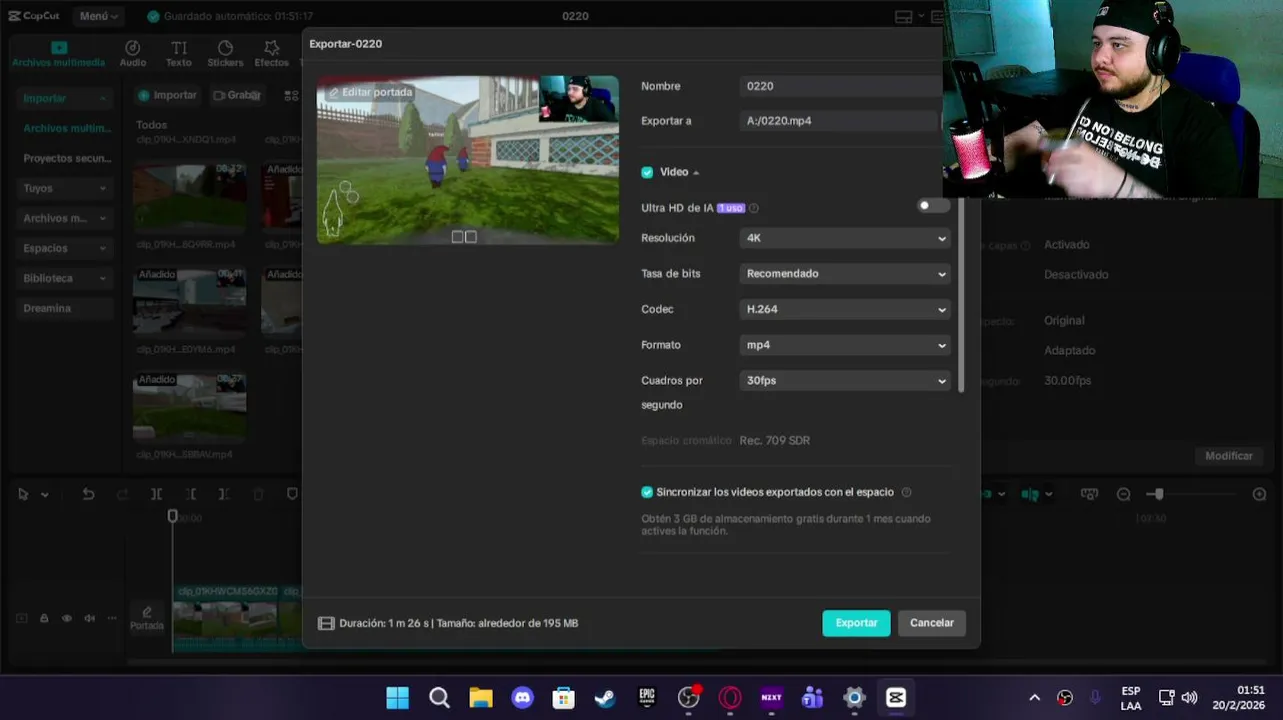This screenshot has width=1283, height=720.
Task: Uncheck the Video checkbox
Action: coord(647,172)
